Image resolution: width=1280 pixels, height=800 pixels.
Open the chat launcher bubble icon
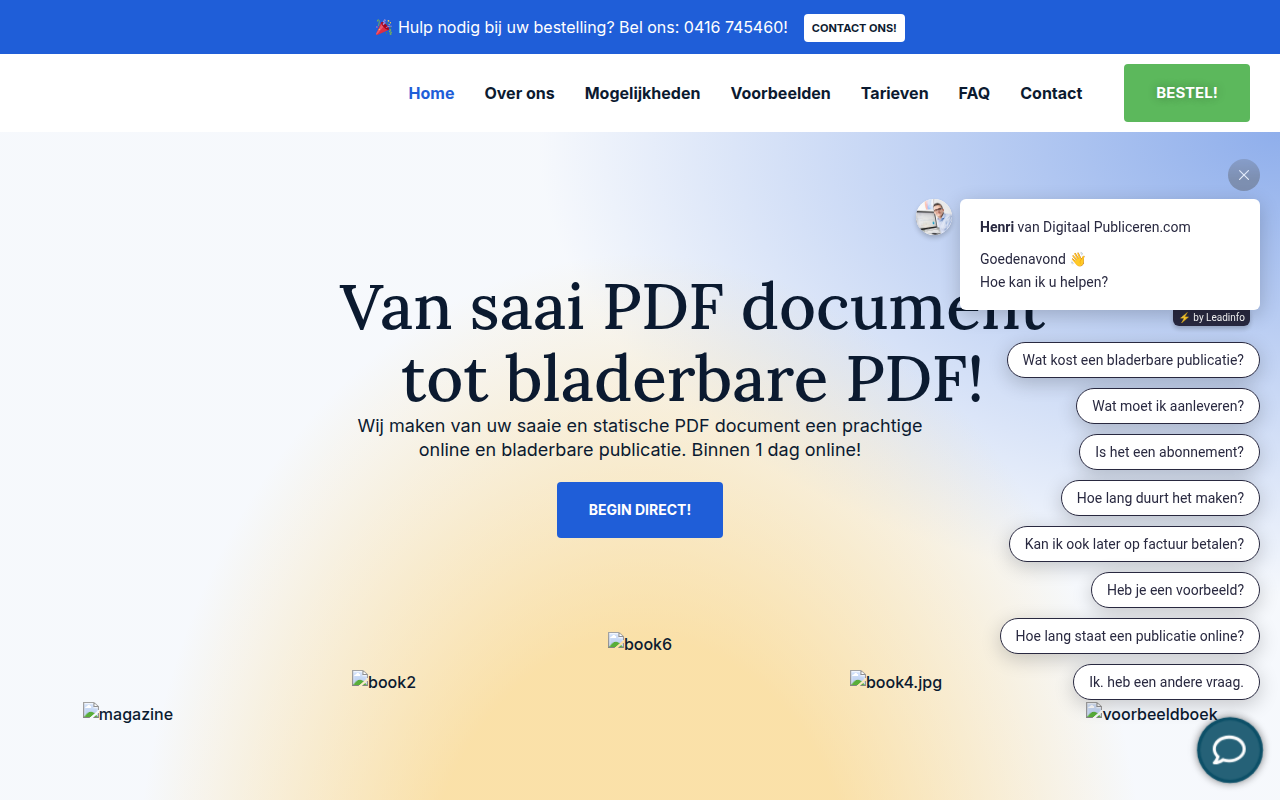[x=1230, y=750]
